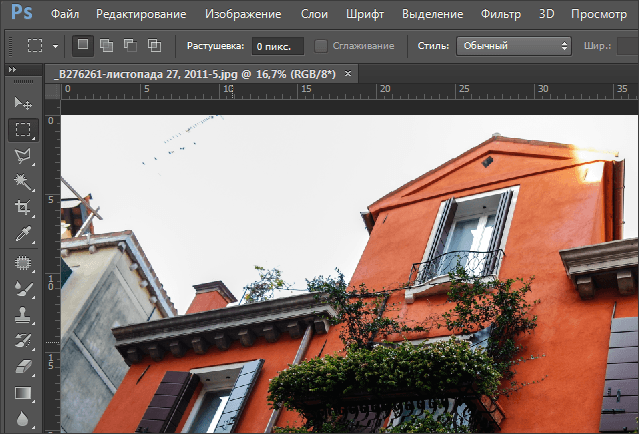Select the Magic Wand tool
Viewport: 639px width, 434px height.
pyautogui.click(x=22, y=181)
